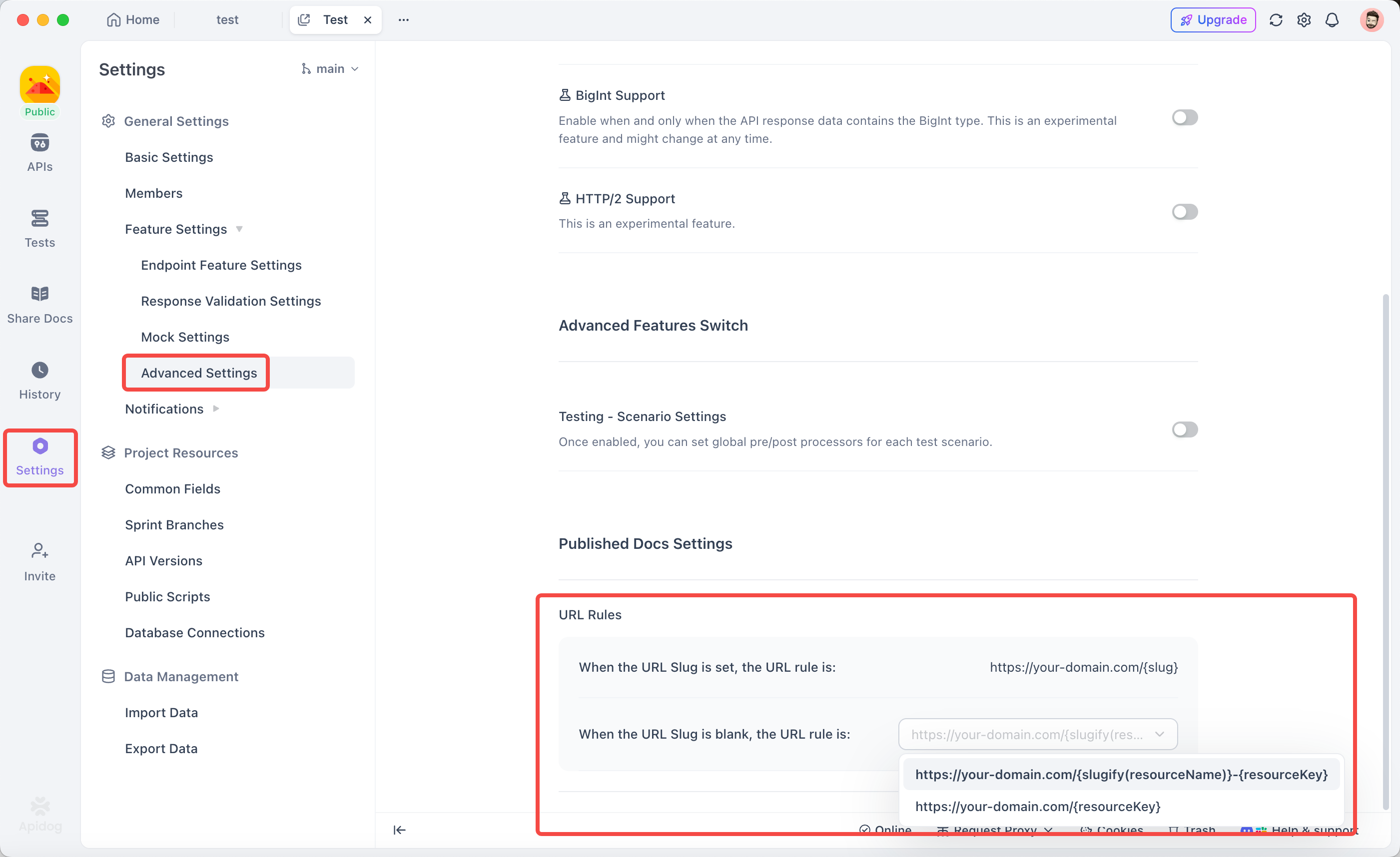Image resolution: width=1400 pixels, height=857 pixels.
Task: Click the Published Docs Settings heading
Action: [645, 543]
